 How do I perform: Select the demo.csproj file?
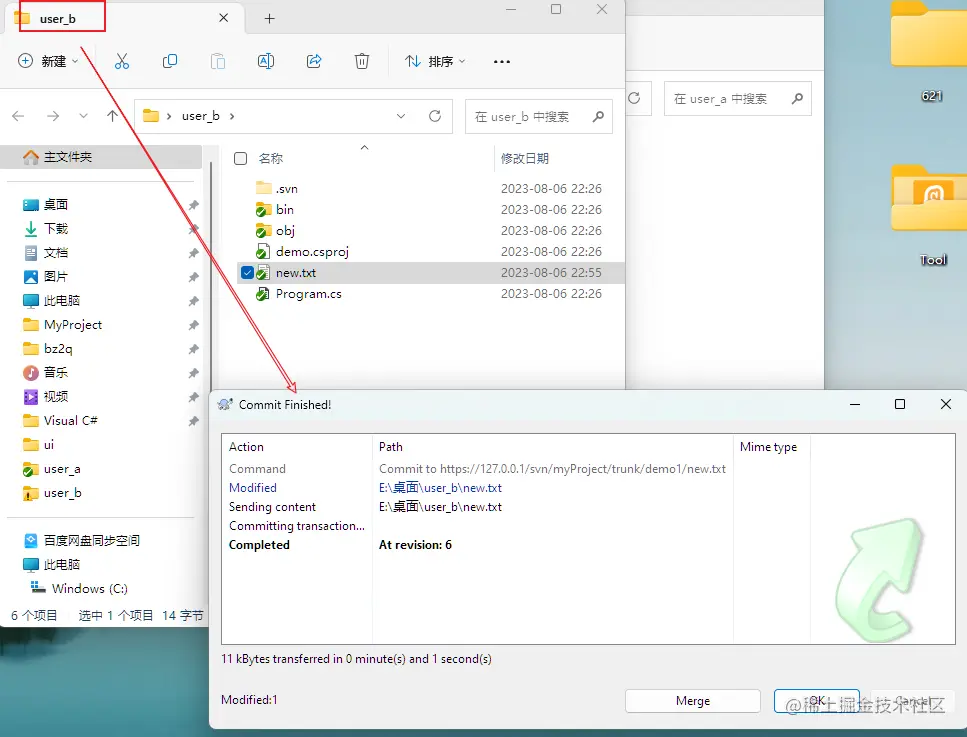point(312,252)
